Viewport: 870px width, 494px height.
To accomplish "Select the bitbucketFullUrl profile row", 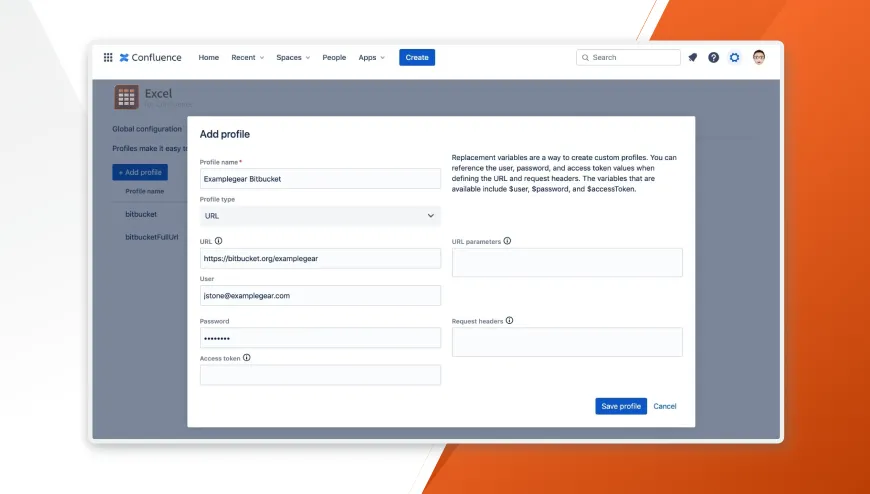I will (x=151, y=237).
